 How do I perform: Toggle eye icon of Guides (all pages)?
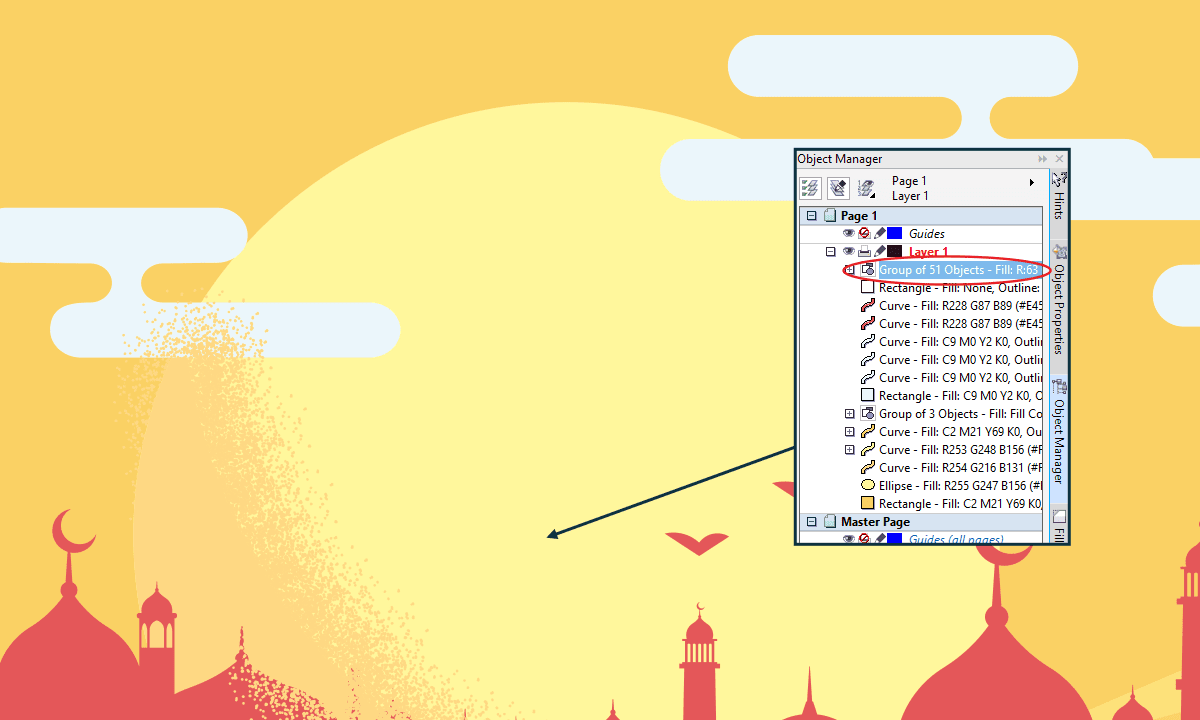tap(849, 539)
